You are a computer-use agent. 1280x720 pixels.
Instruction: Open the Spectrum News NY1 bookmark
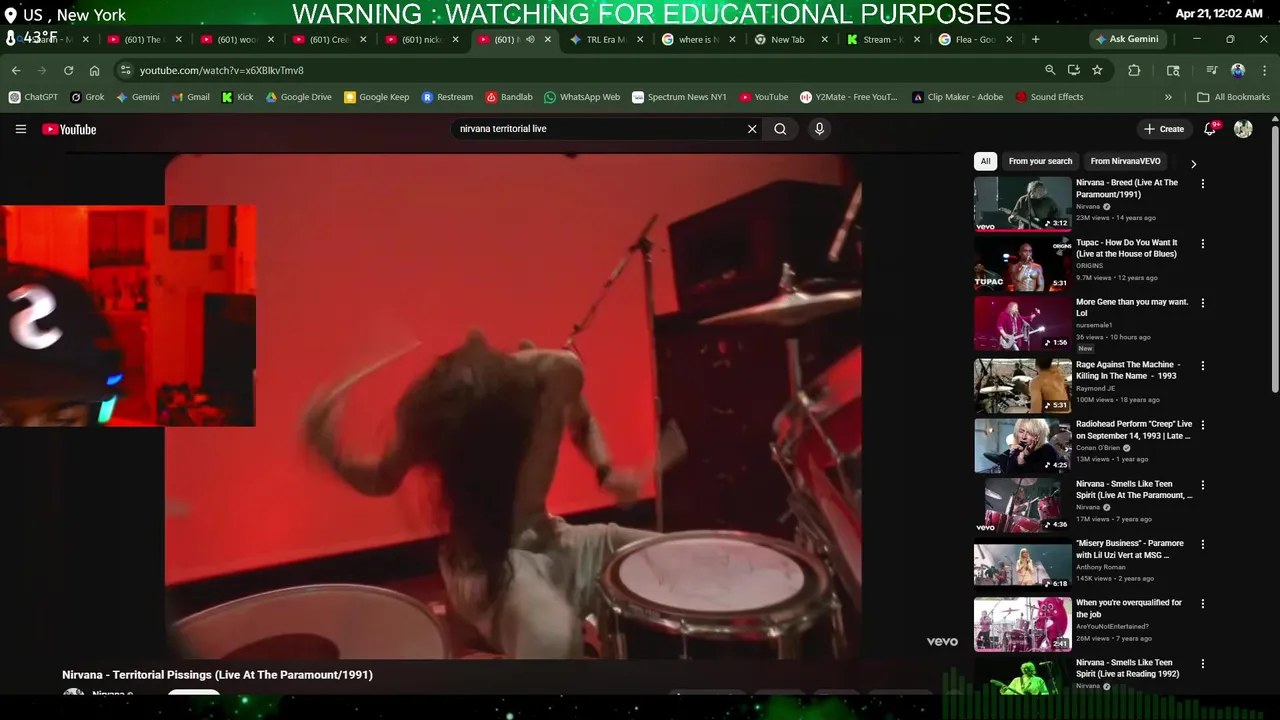point(679,97)
